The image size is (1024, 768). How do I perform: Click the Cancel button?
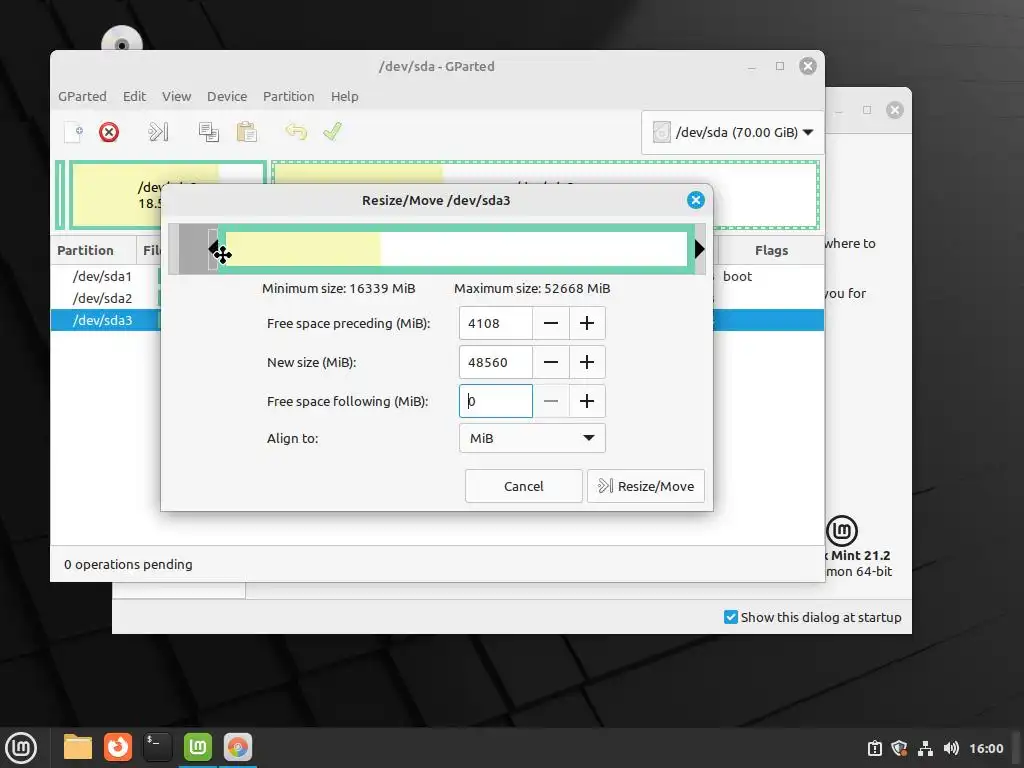524,486
